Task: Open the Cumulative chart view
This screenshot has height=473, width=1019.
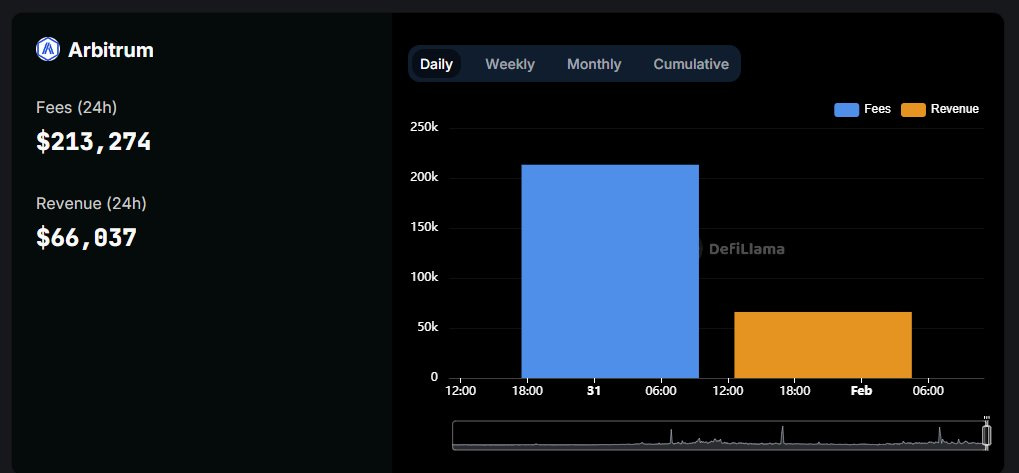Action: coord(691,64)
